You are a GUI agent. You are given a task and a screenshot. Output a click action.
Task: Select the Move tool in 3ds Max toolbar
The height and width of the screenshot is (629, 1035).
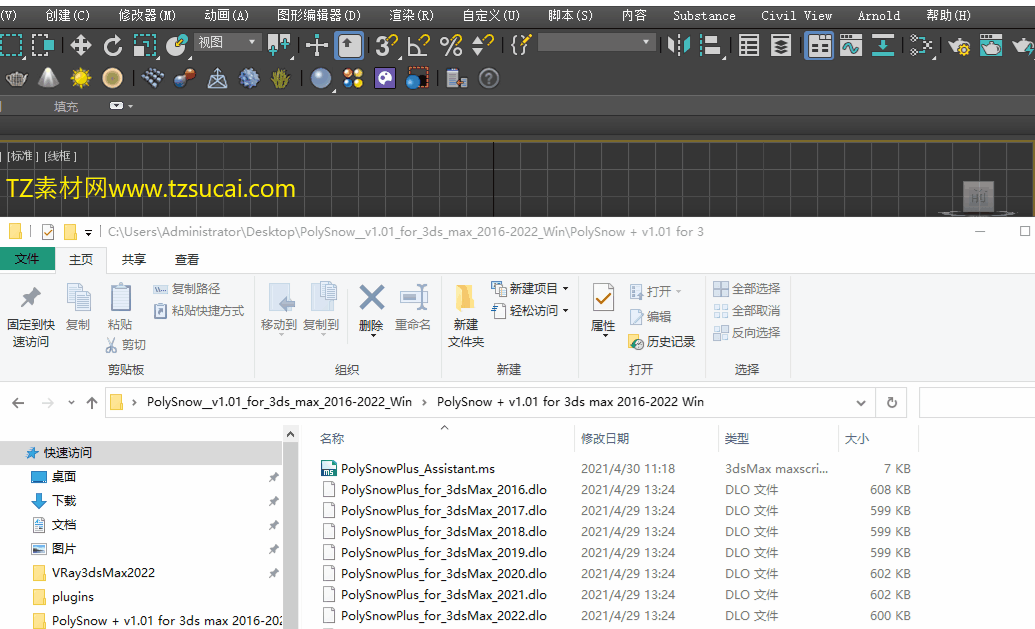point(80,45)
